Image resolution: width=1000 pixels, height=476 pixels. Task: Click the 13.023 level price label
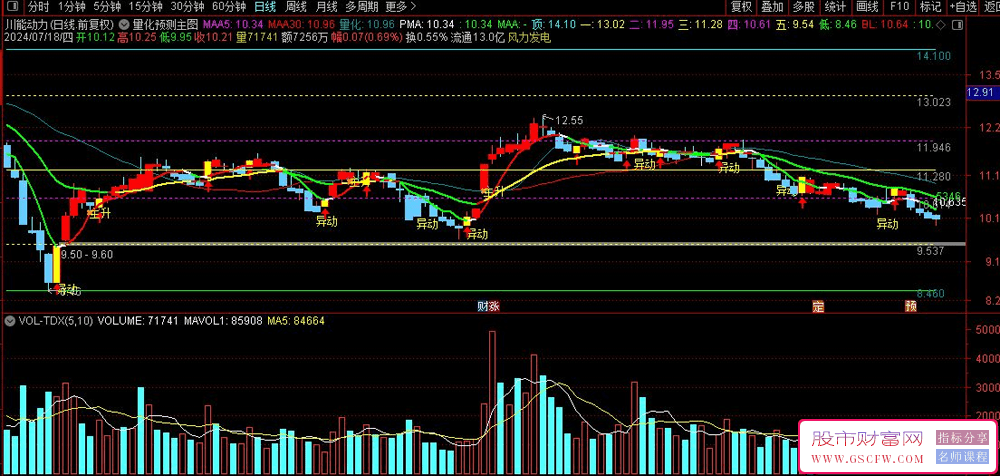(934, 102)
